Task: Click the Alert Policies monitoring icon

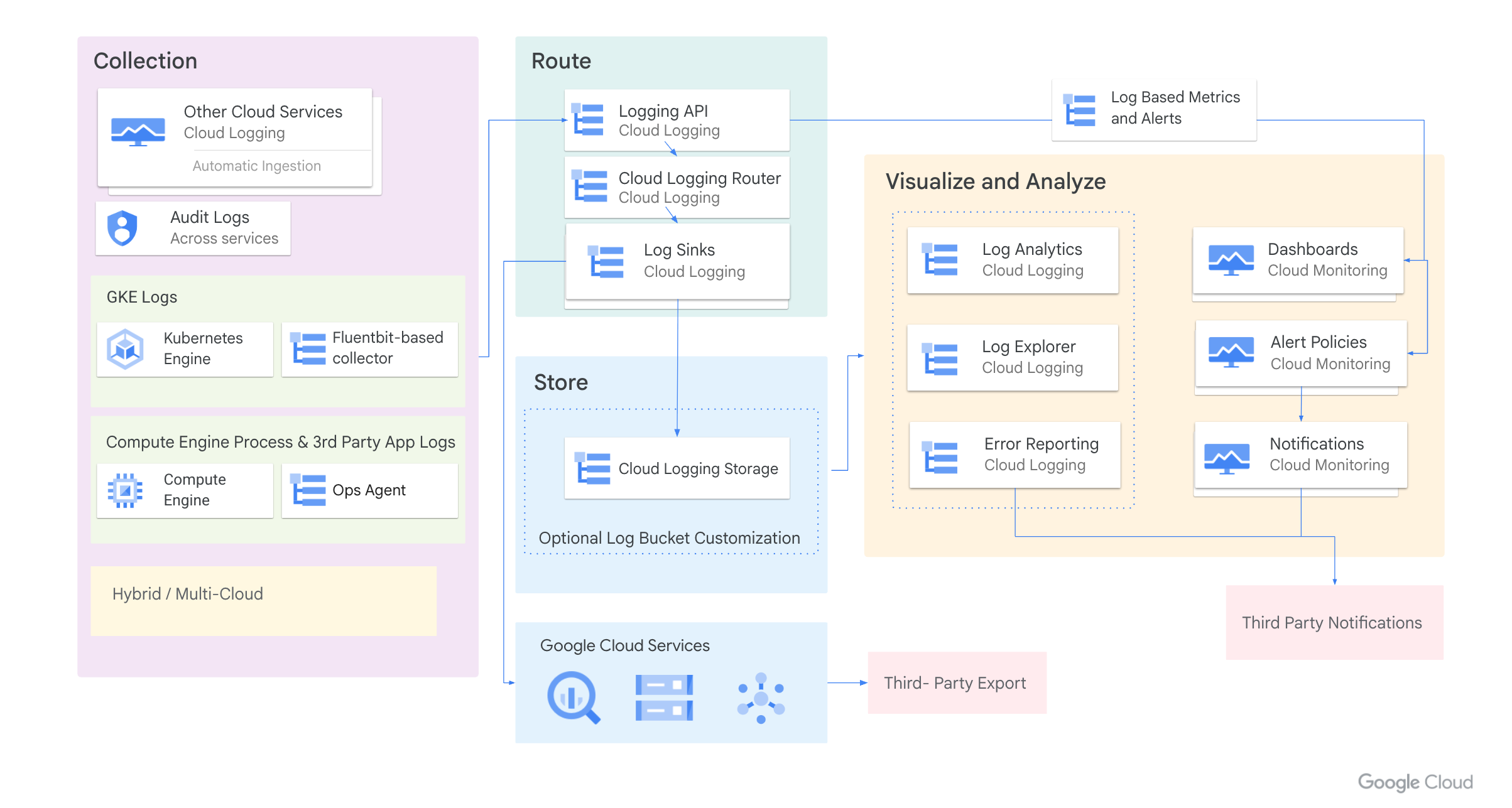Action: pos(1231,352)
